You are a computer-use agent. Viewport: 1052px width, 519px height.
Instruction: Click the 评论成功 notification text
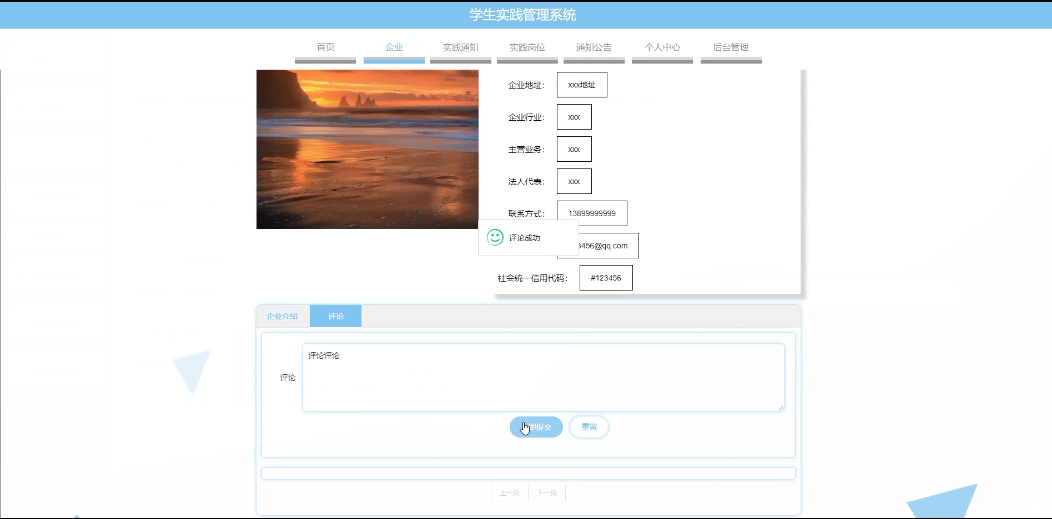click(x=525, y=238)
